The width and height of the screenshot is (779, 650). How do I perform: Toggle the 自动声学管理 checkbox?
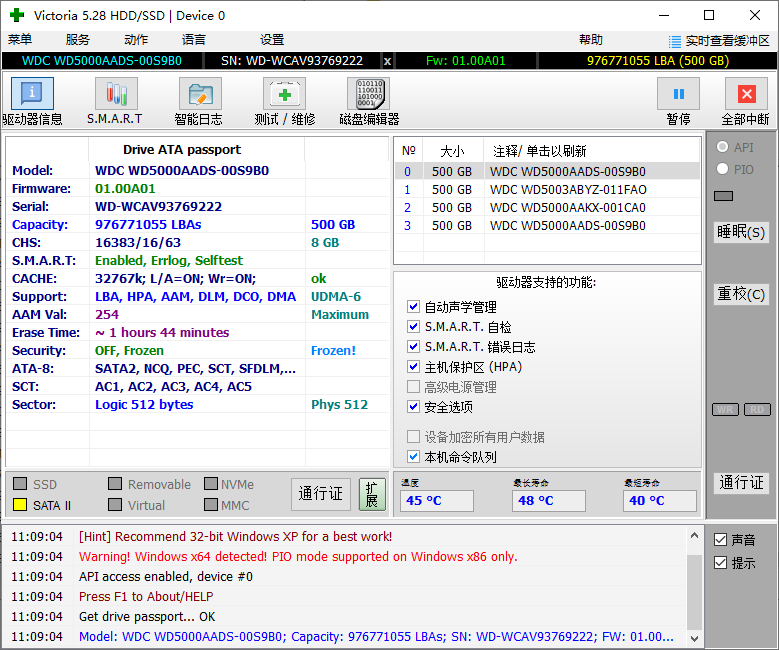pos(414,307)
